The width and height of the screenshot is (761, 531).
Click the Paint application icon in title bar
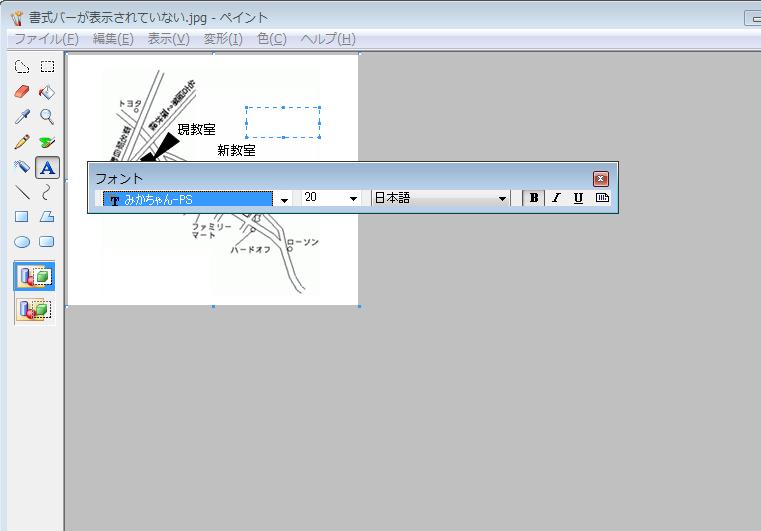(17, 18)
